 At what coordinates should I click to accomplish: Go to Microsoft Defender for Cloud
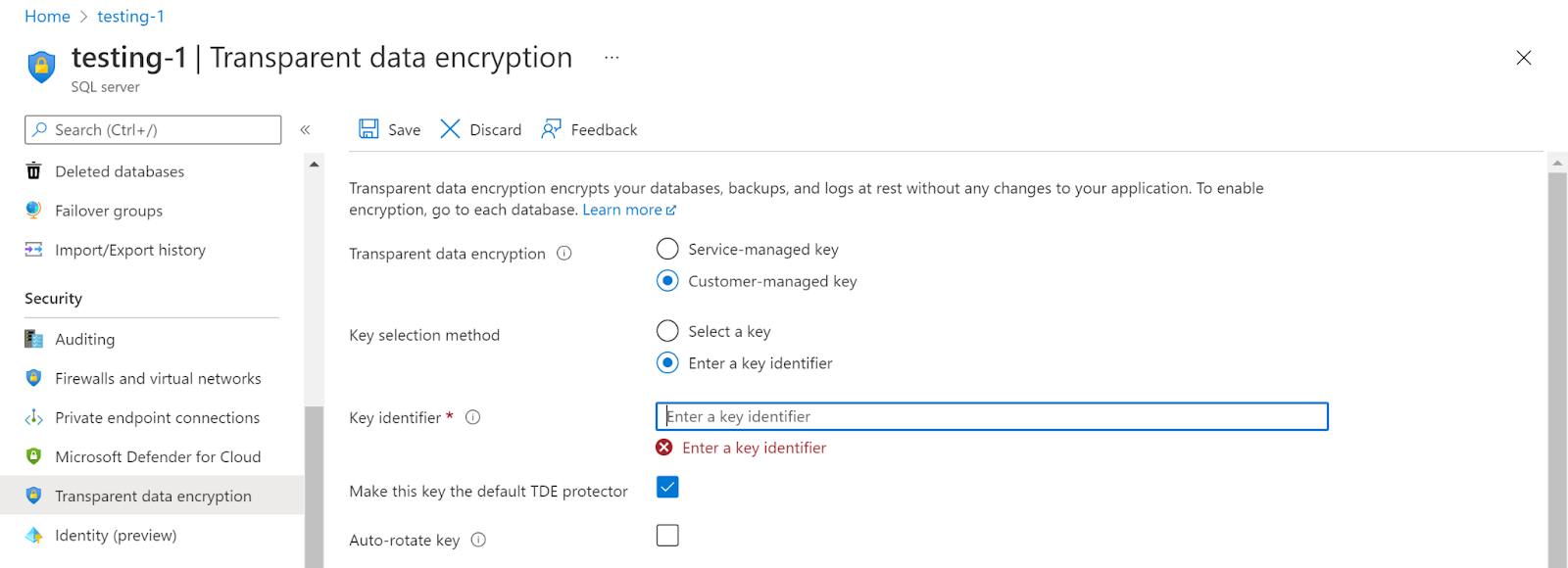[158, 456]
